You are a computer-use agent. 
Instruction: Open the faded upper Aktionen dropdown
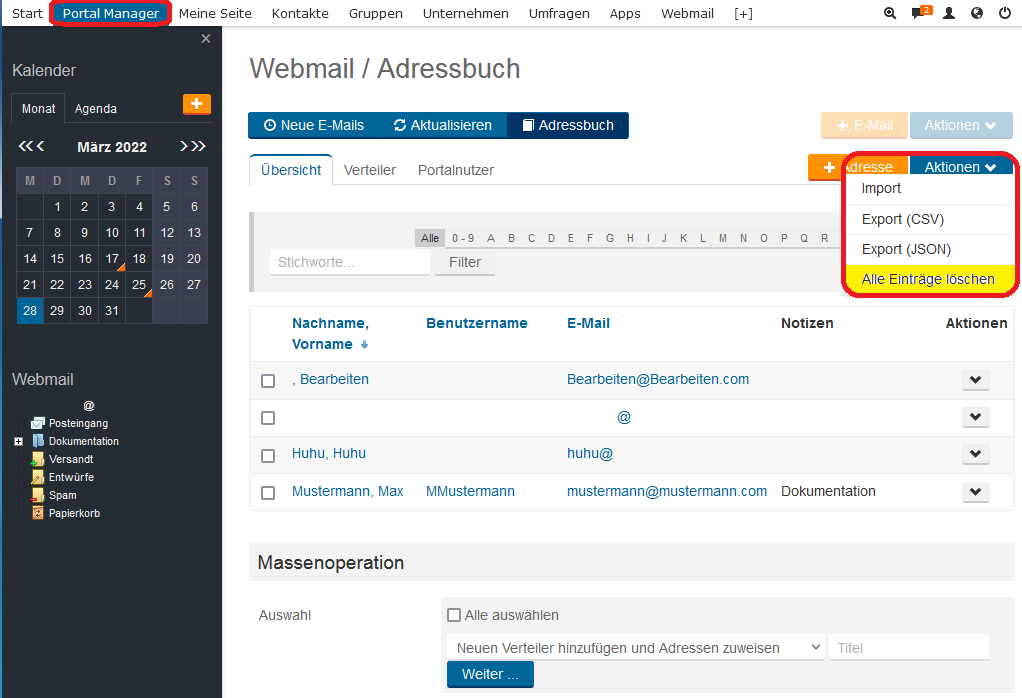[961, 125]
